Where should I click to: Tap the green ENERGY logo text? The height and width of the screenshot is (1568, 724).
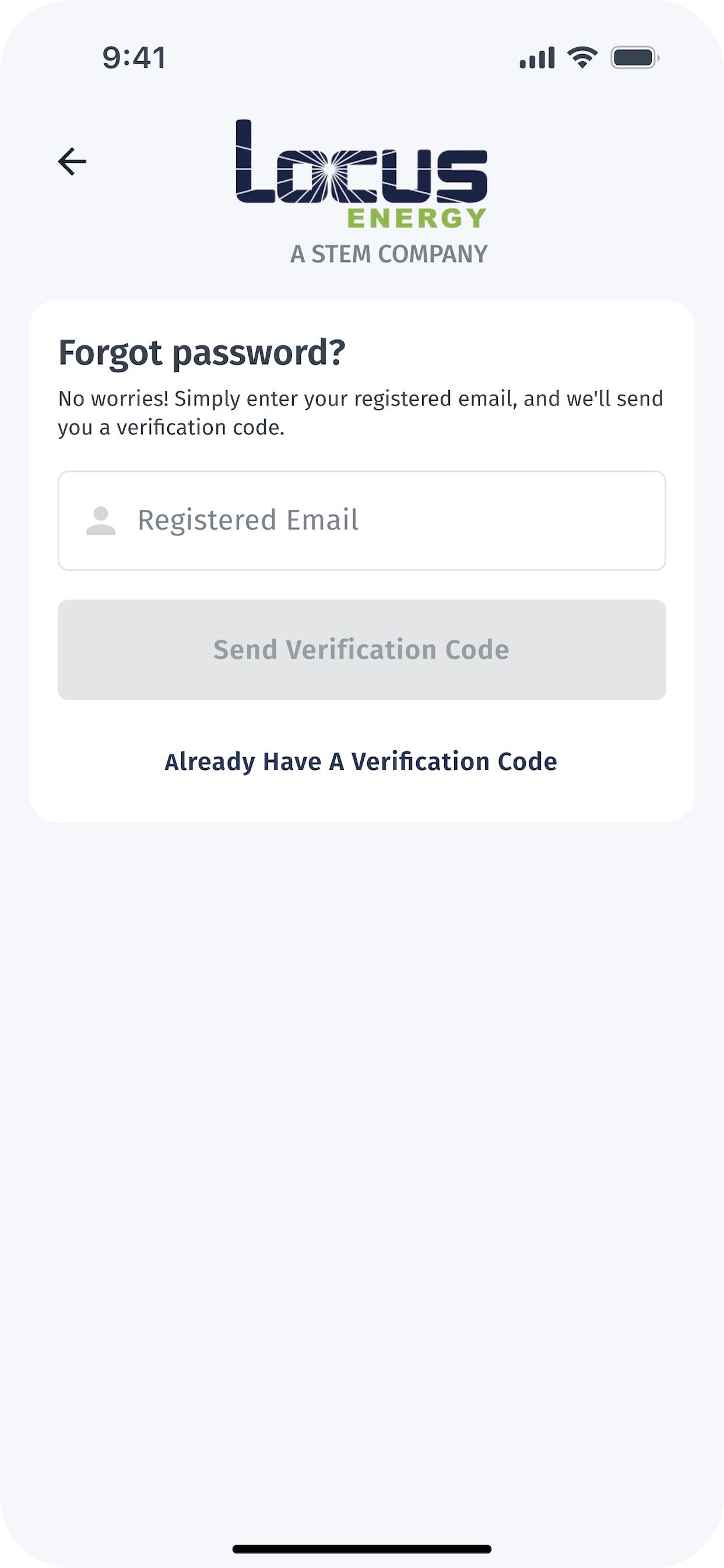coord(417,218)
